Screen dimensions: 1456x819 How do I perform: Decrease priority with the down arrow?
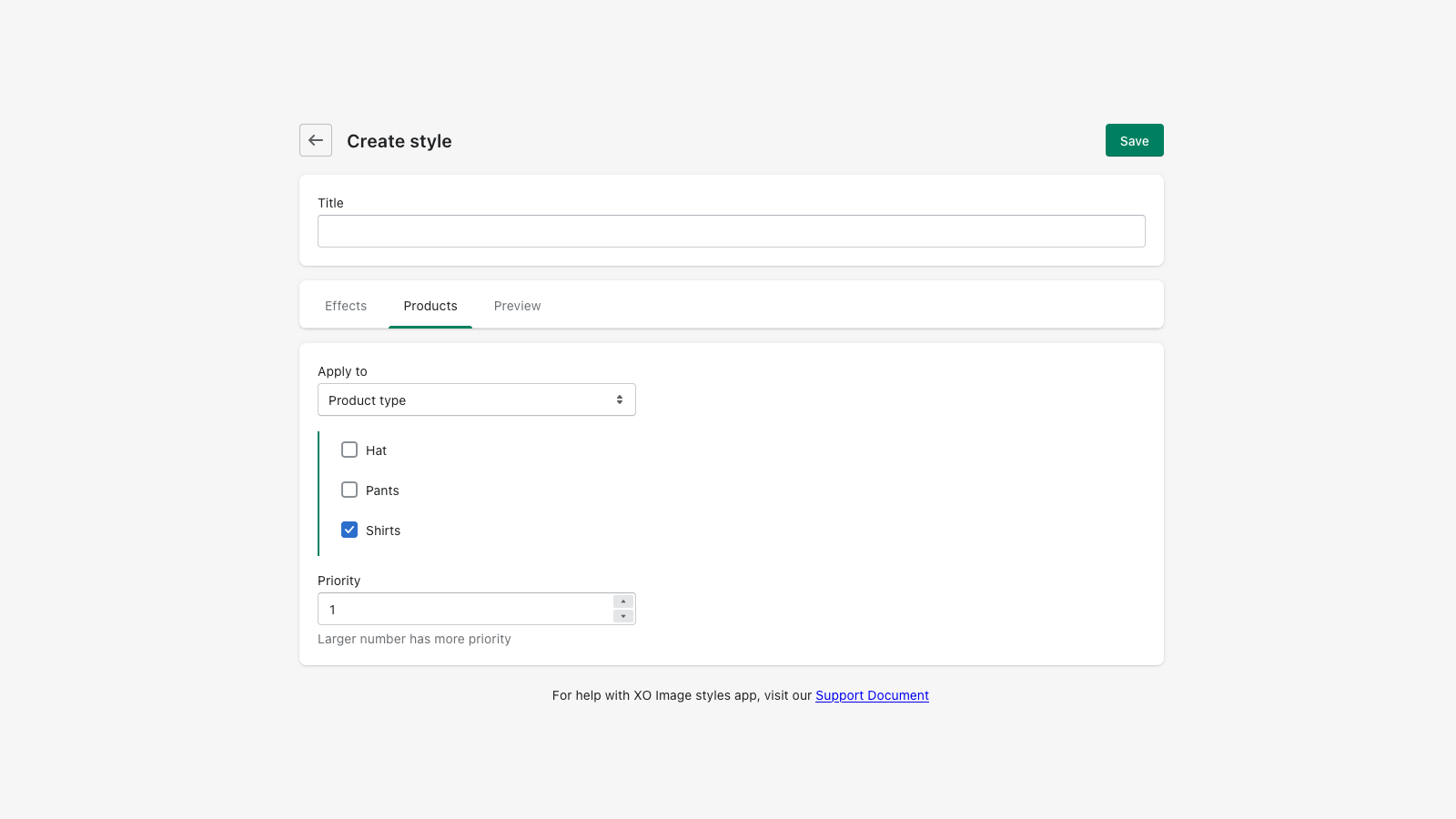click(623, 616)
